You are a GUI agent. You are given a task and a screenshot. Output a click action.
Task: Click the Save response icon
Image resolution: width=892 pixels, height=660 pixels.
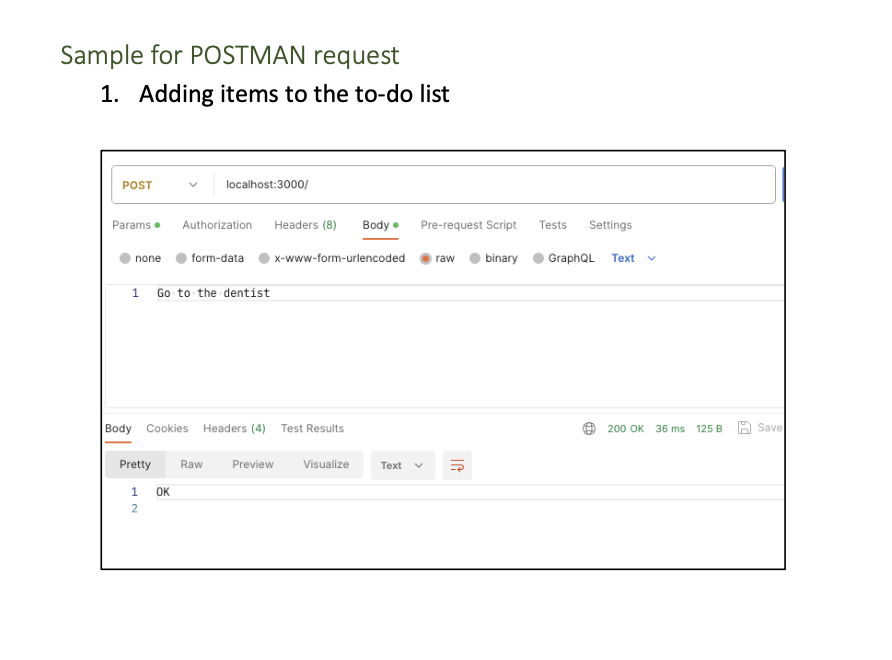745,428
